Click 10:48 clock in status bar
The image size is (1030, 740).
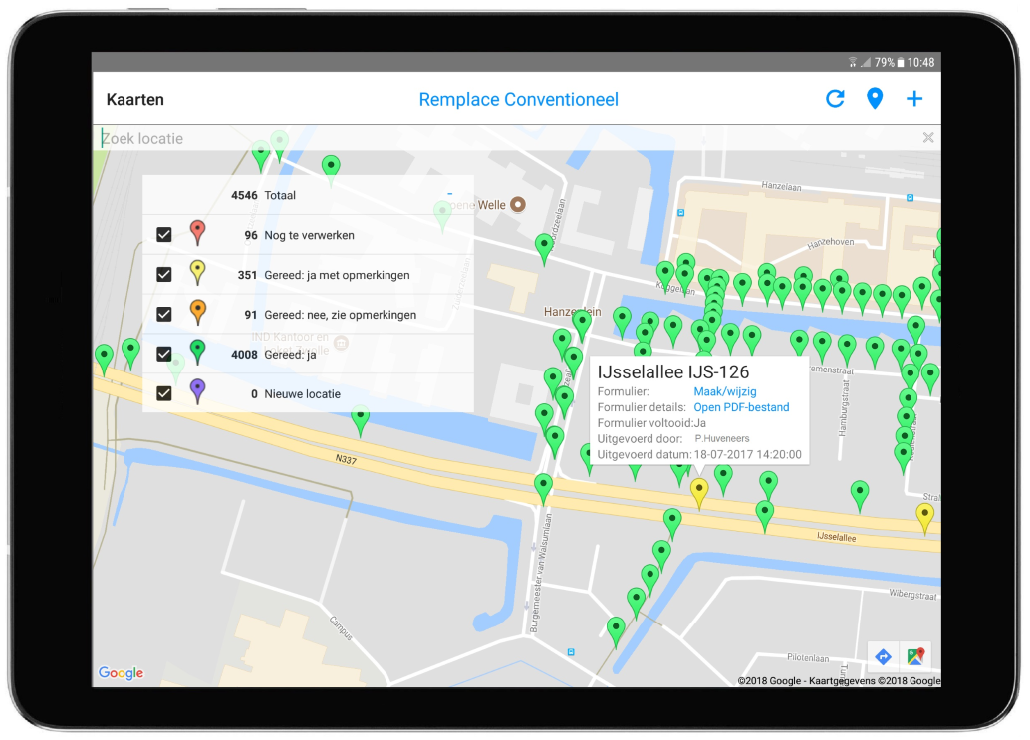[x=921, y=62]
